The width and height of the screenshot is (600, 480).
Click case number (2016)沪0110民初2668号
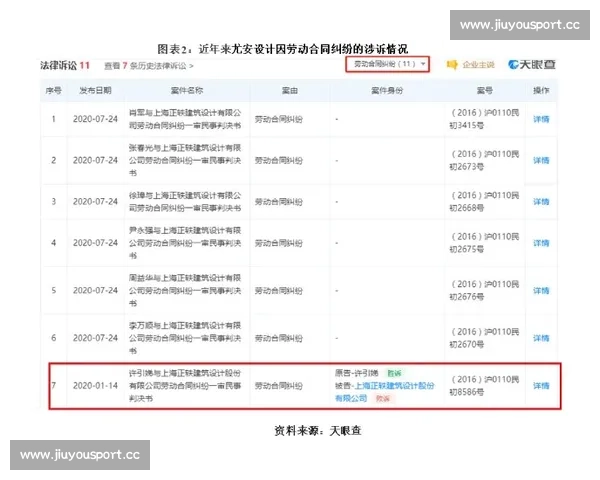(x=484, y=201)
